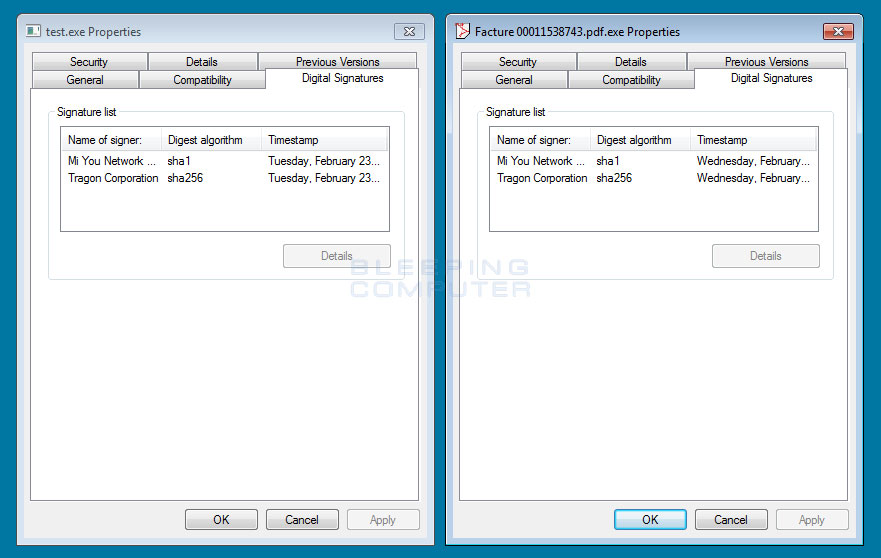Screen dimensions: 881x558
Task: Click Tragon Corporation's Tuesday timestamp in test.exe
Action: (x=324, y=178)
